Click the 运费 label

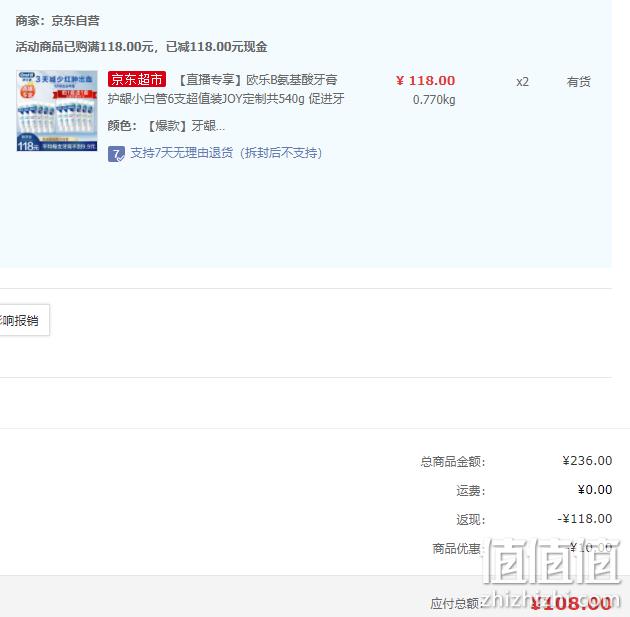click(470, 490)
